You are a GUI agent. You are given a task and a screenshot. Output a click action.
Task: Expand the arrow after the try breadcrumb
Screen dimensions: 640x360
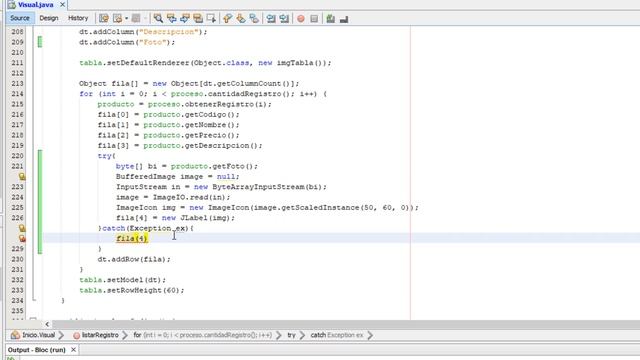(x=302, y=335)
